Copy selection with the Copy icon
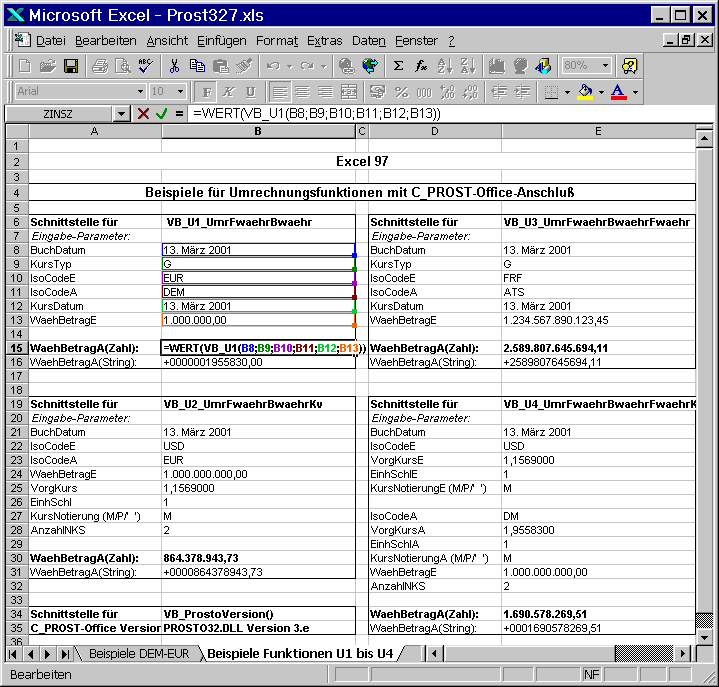Image resolution: width=719 pixels, height=687 pixels. pos(197,66)
